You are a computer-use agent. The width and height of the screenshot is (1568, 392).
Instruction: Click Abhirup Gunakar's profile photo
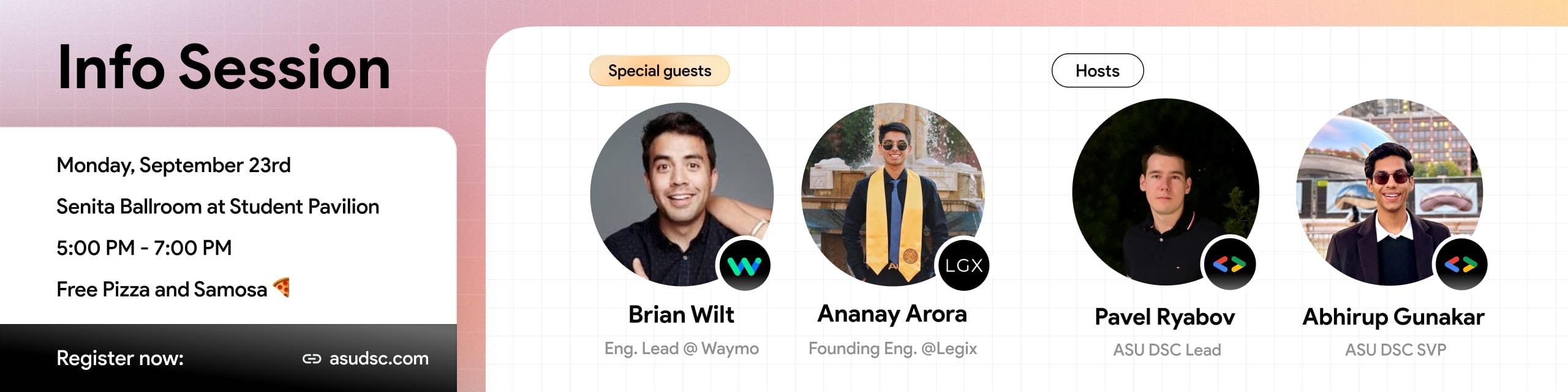point(1389,192)
